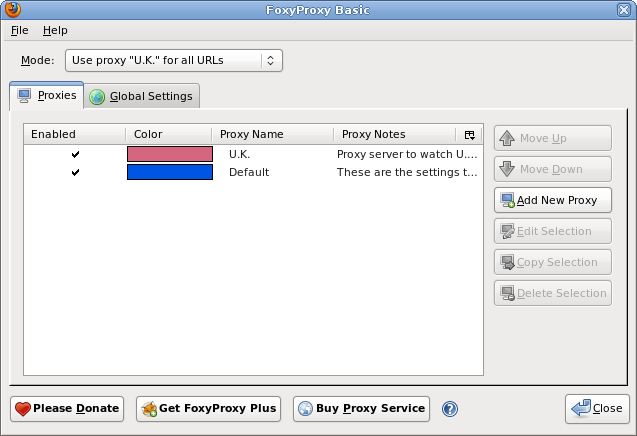Toggle the enabled checkmark for the U.K. proxy
The image size is (637, 436).
[x=75, y=154]
